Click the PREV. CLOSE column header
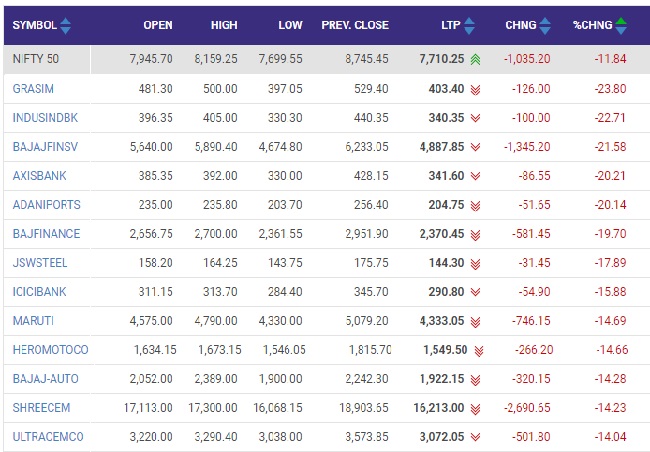Screen dimensions: 650x452 tap(355, 25)
